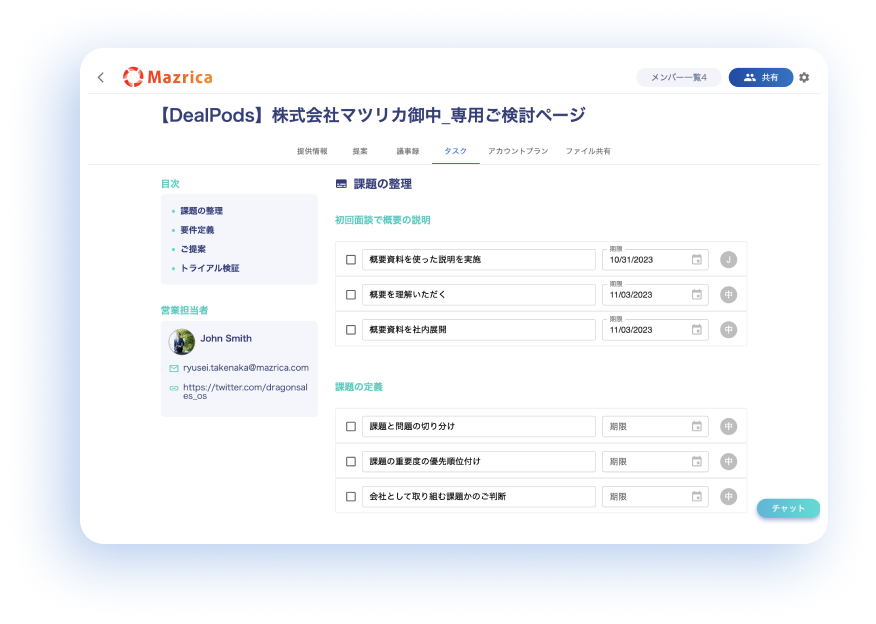The width and height of the screenshot is (876, 624).
Task: Jump to ご提案 in table of contents
Action: coord(193,249)
